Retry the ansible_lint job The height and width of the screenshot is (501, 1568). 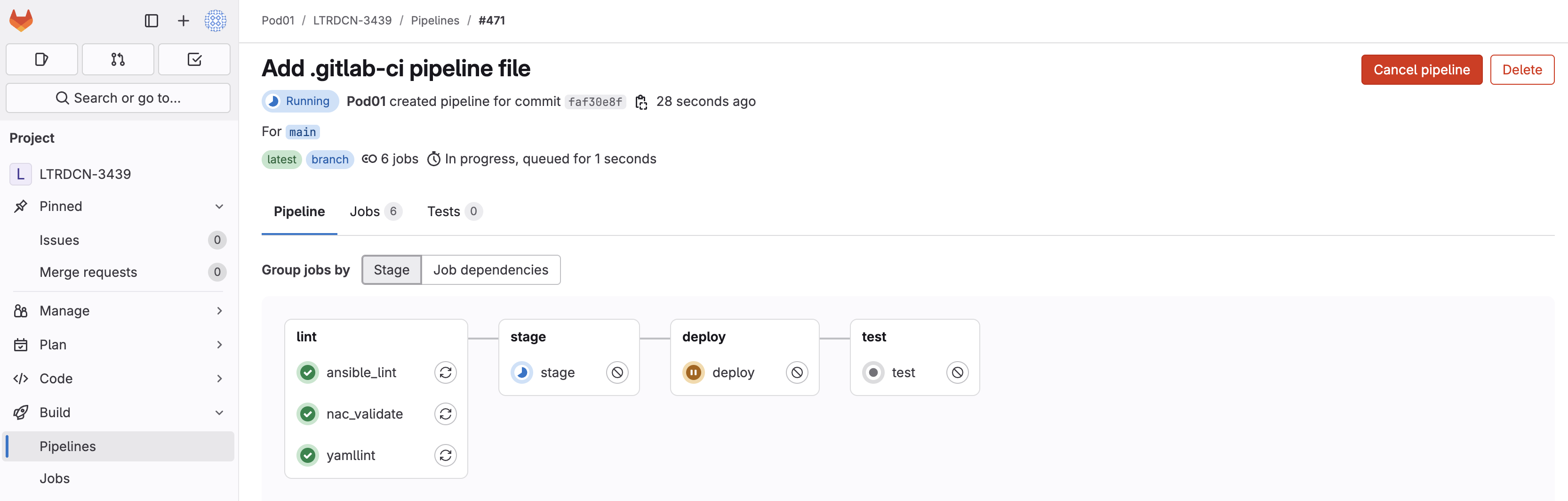tap(445, 372)
